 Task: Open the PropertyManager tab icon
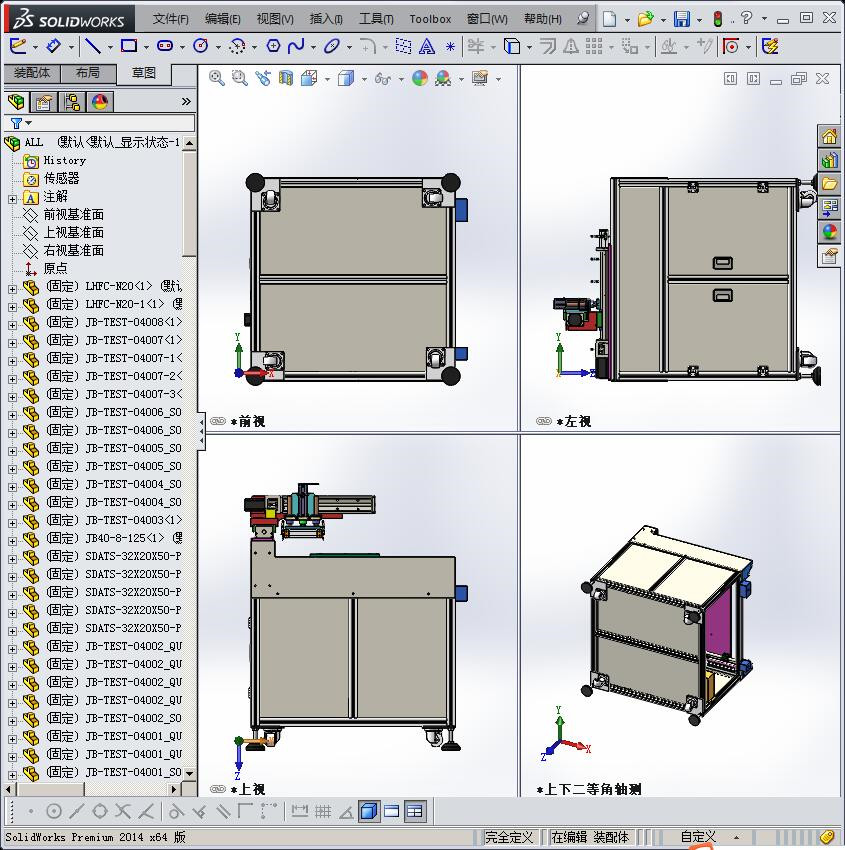[44, 101]
